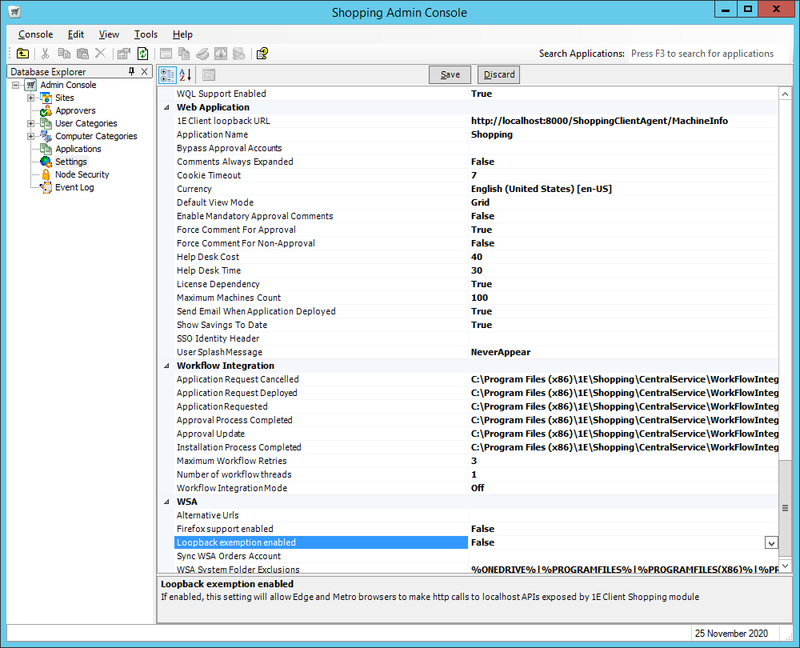Click the help question-mark toolbar icon
Image resolution: width=800 pixels, height=648 pixels.
262,54
